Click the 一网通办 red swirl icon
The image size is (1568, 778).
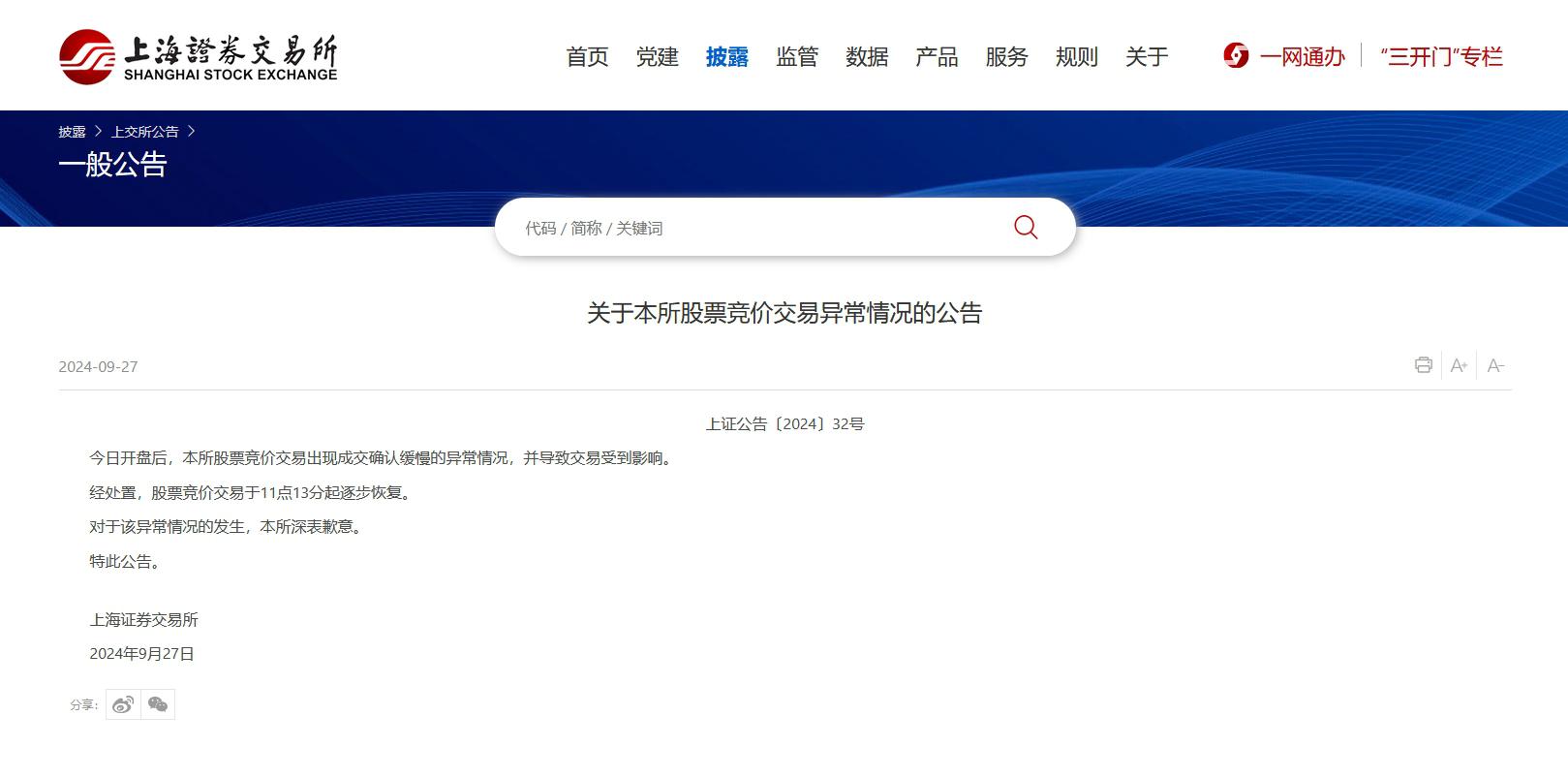click(x=1236, y=56)
